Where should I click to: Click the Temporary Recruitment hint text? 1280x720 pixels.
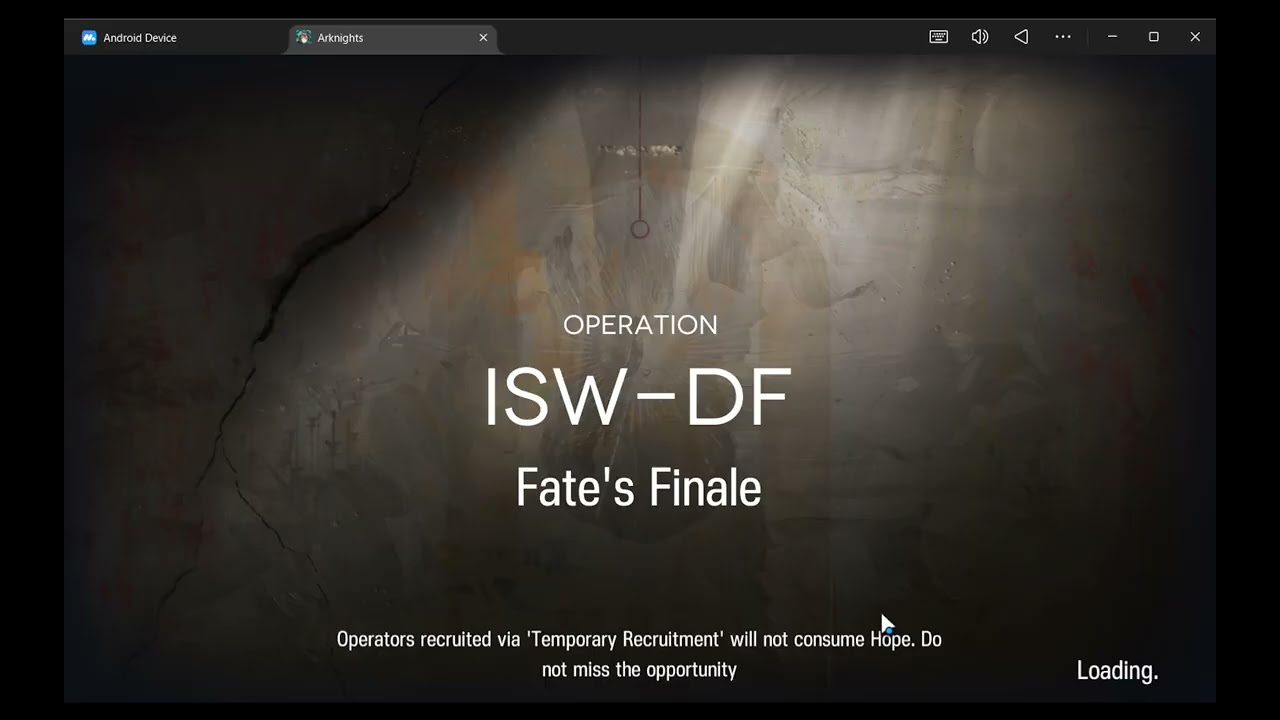tap(639, 654)
